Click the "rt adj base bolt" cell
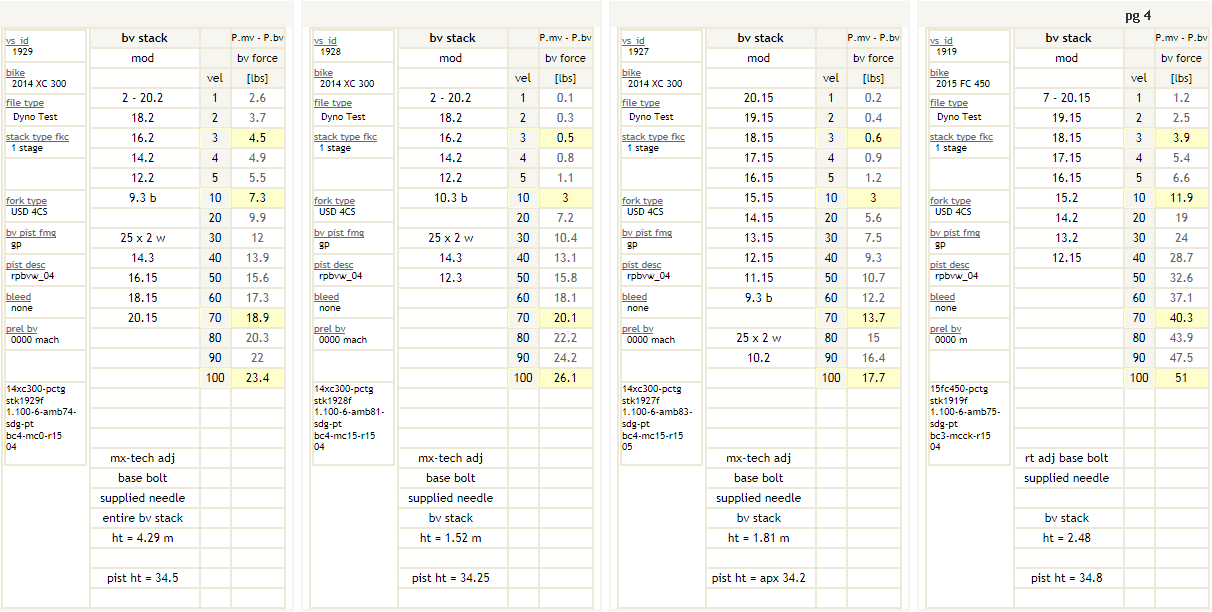This screenshot has height=612, width=1212. (x=1067, y=458)
